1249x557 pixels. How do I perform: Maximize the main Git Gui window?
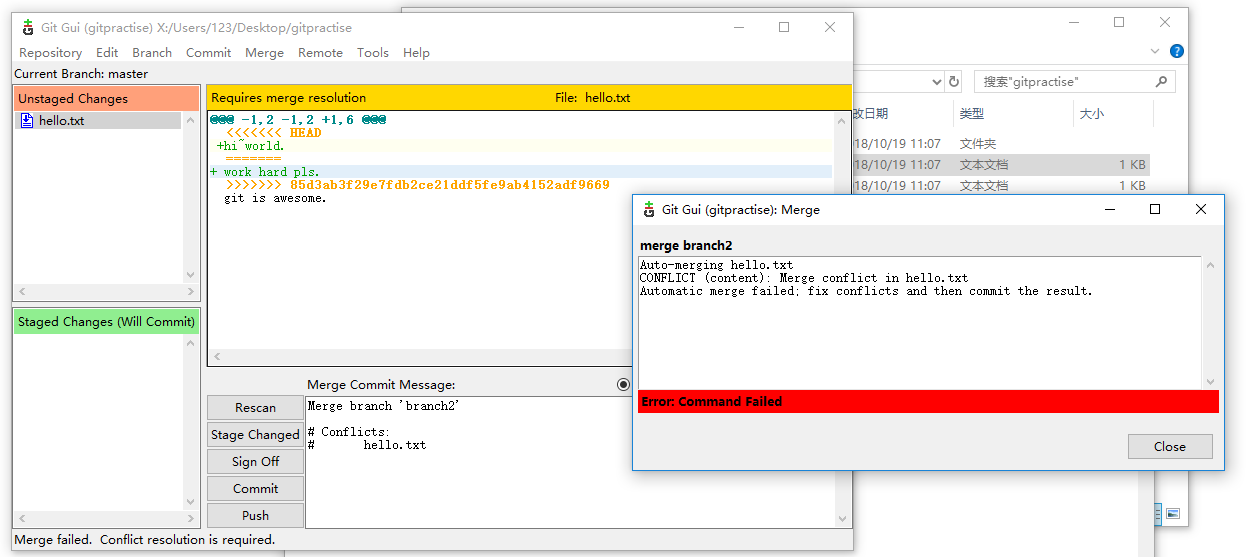[x=784, y=27]
